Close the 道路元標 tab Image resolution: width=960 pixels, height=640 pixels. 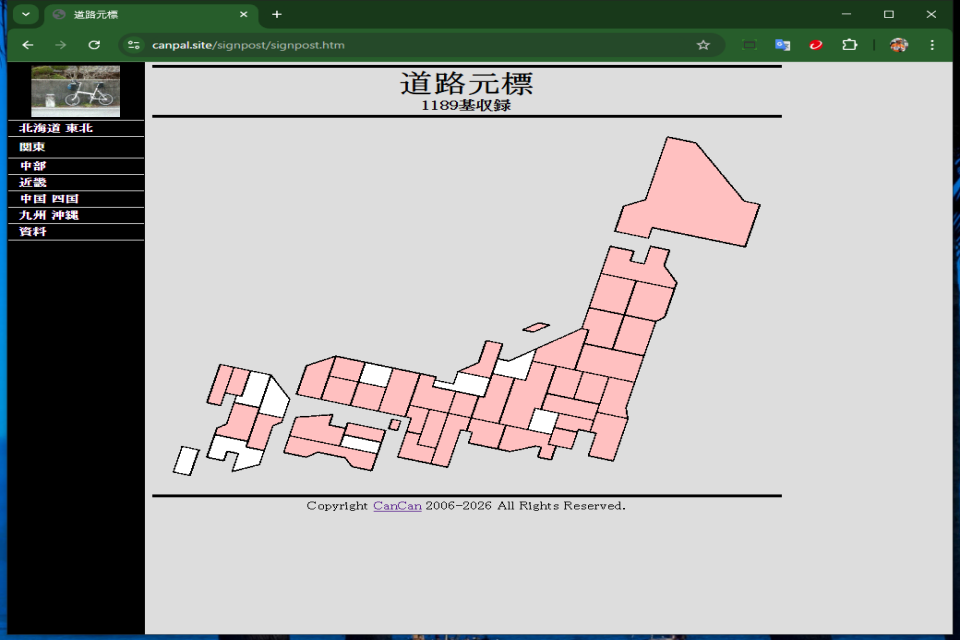[243, 14]
